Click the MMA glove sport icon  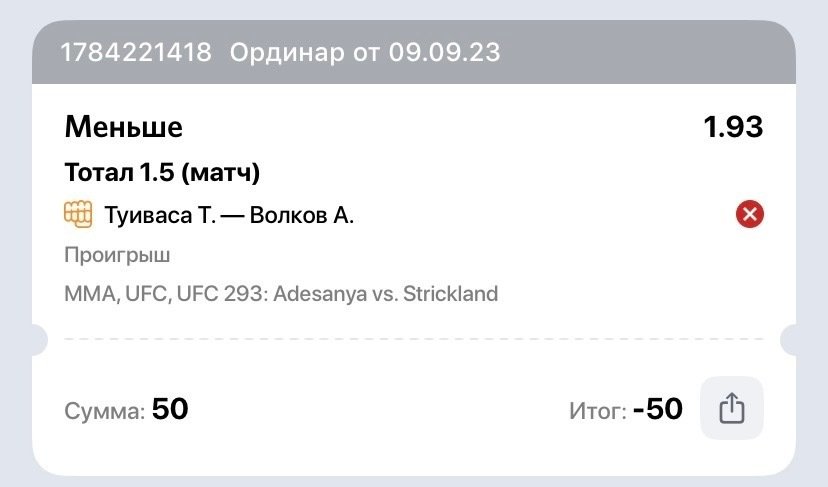click(78, 214)
